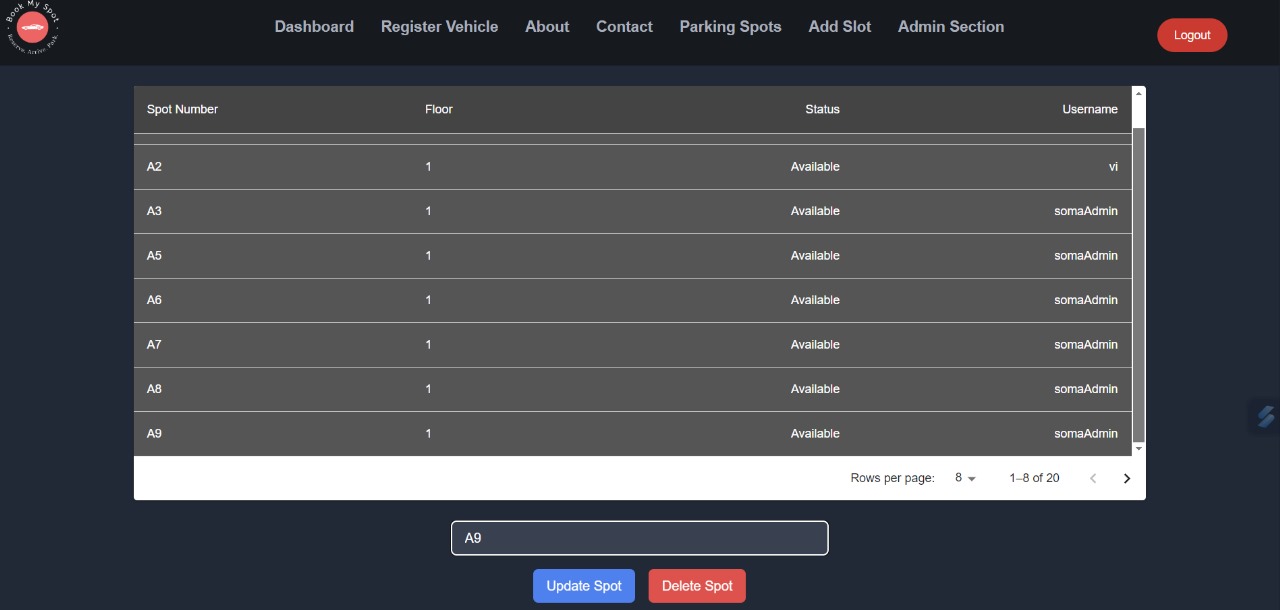This screenshot has width=1280, height=610.
Task: Open the Dashboard nav link
Action: [x=314, y=27]
